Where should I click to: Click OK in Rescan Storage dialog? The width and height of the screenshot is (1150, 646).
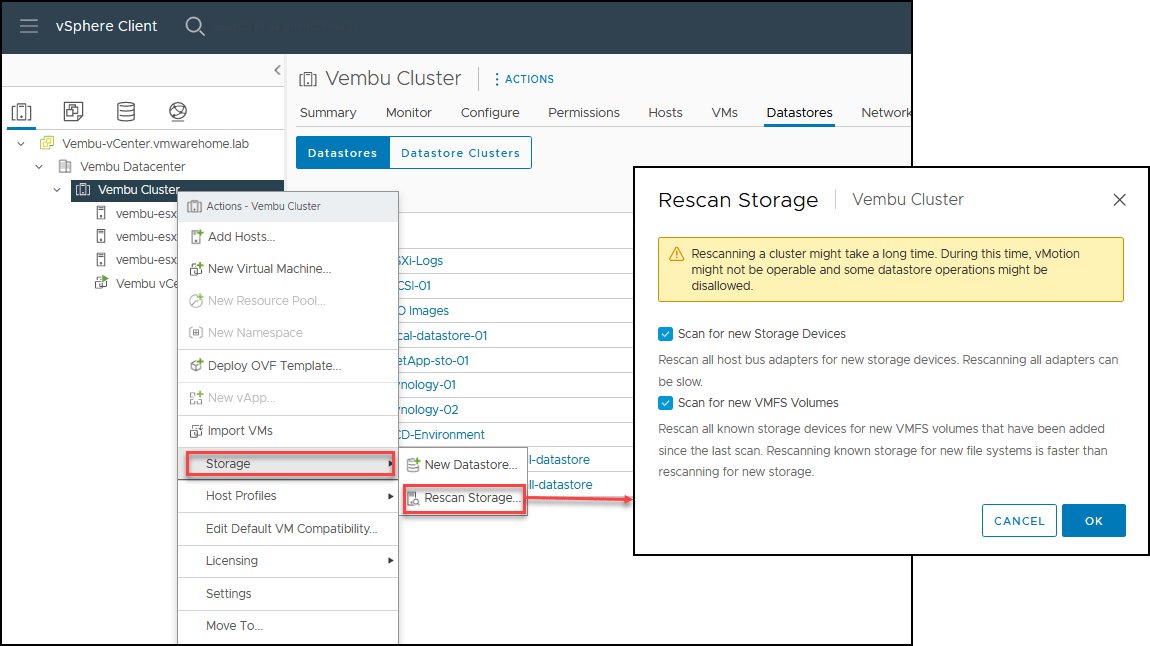(1094, 521)
